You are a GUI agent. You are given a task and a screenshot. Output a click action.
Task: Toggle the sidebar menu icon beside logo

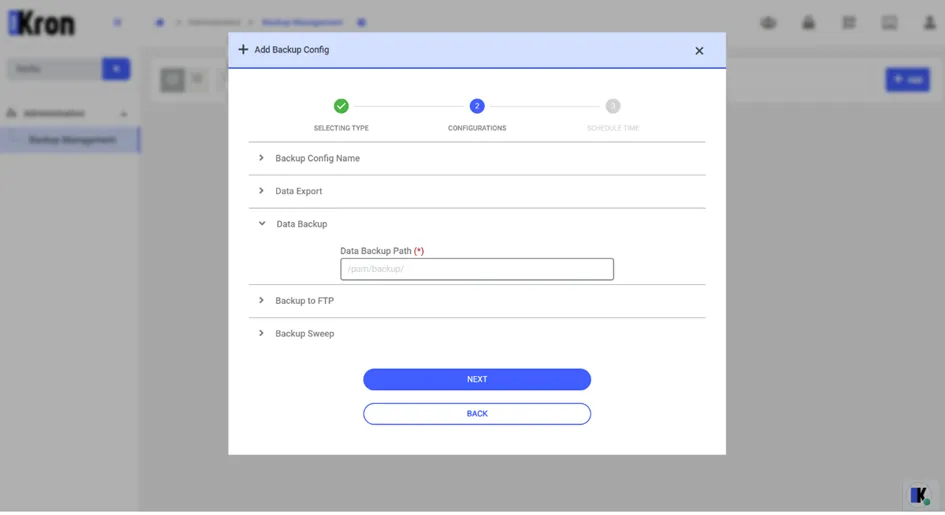click(118, 22)
